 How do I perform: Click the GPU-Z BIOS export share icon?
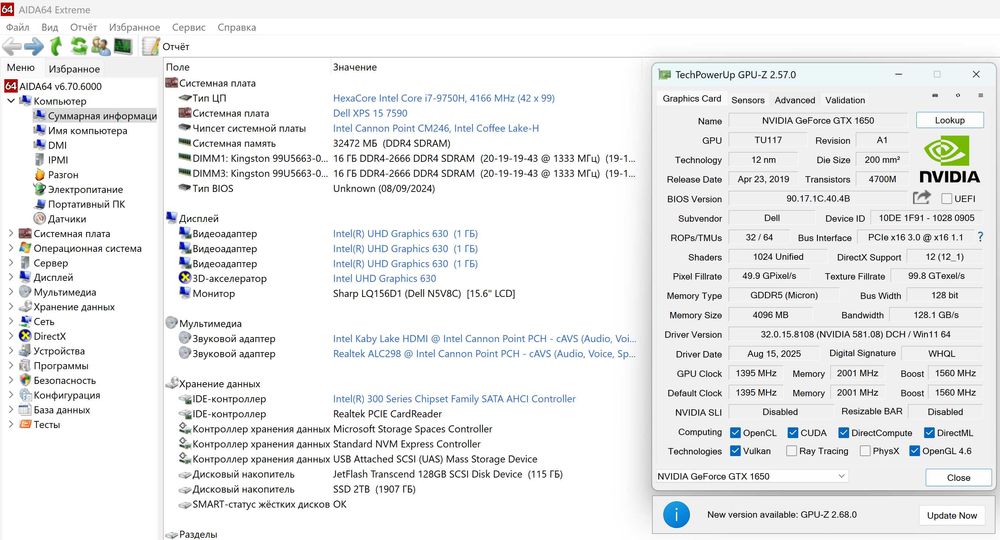coord(921,198)
